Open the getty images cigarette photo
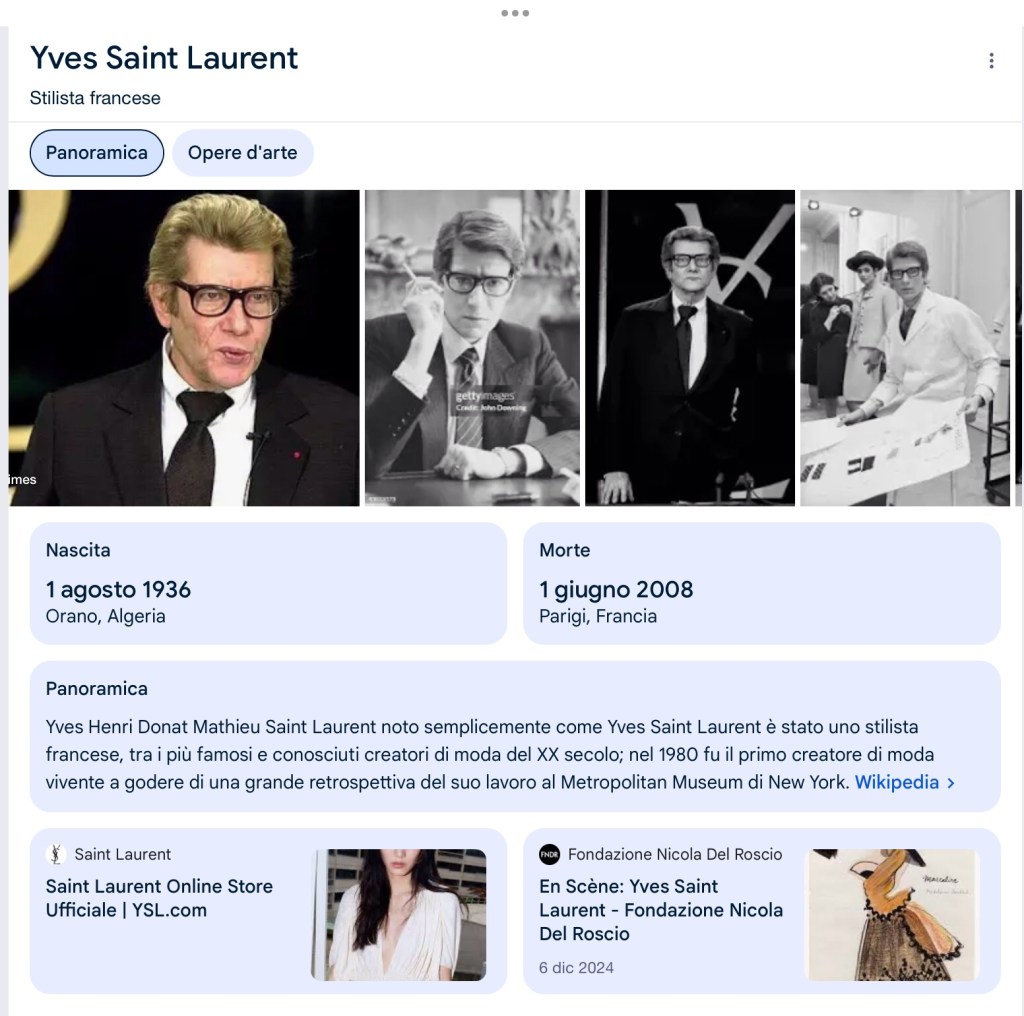The height and width of the screenshot is (1016, 1024). [x=472, y=348]
